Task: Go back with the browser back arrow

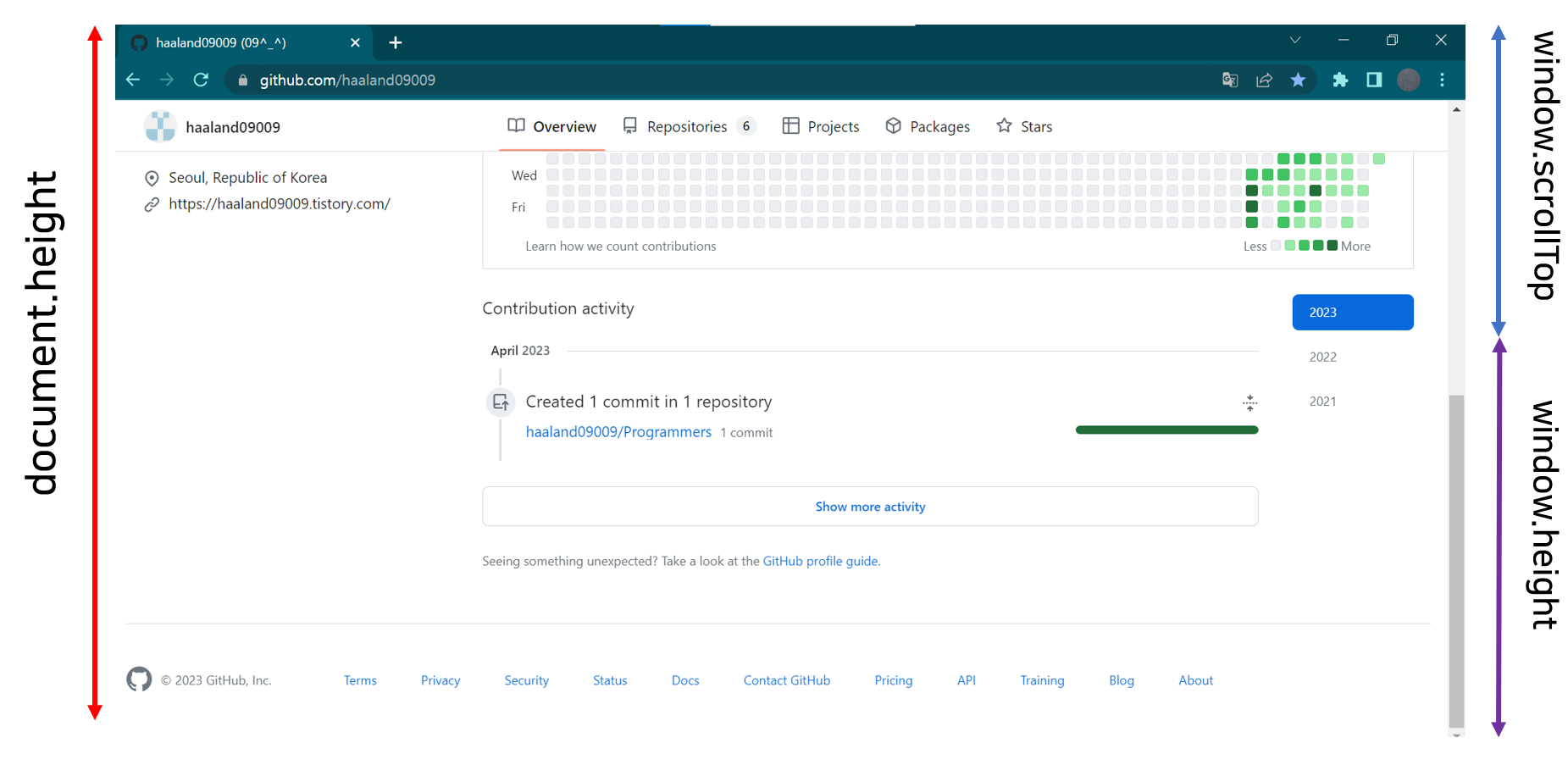Action: coord(133,80)
